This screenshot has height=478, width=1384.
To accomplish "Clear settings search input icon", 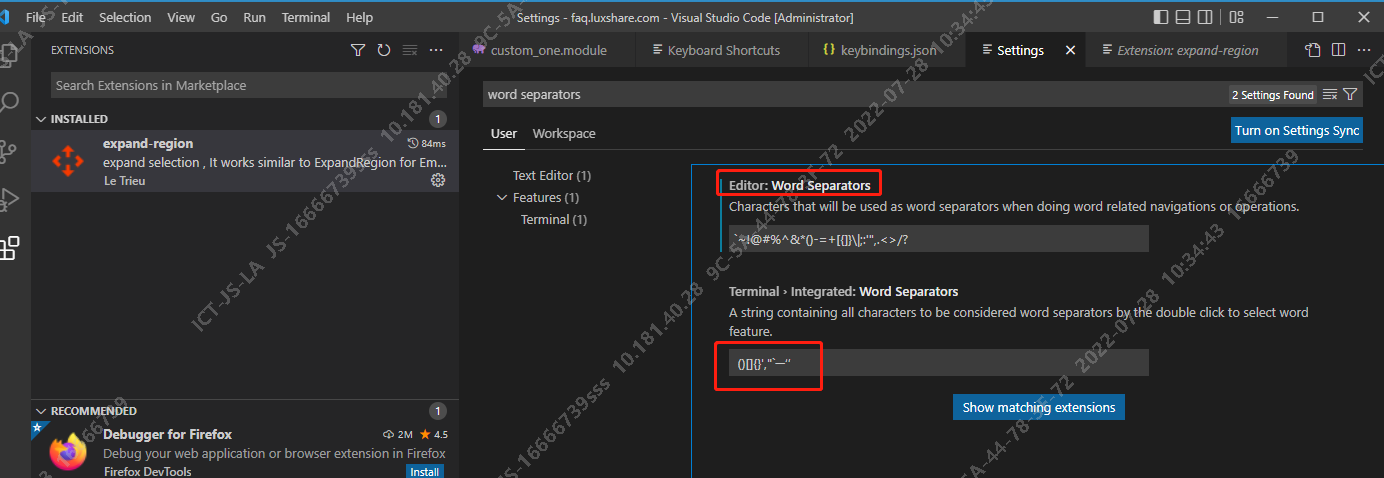I will pyautogui.click(x=1329, y=94).
